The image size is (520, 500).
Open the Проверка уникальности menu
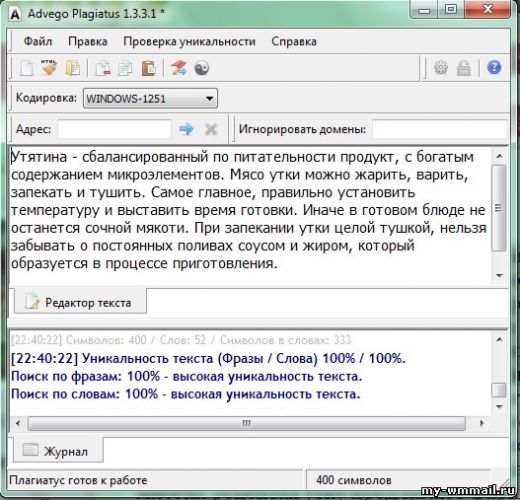[189, 41]
